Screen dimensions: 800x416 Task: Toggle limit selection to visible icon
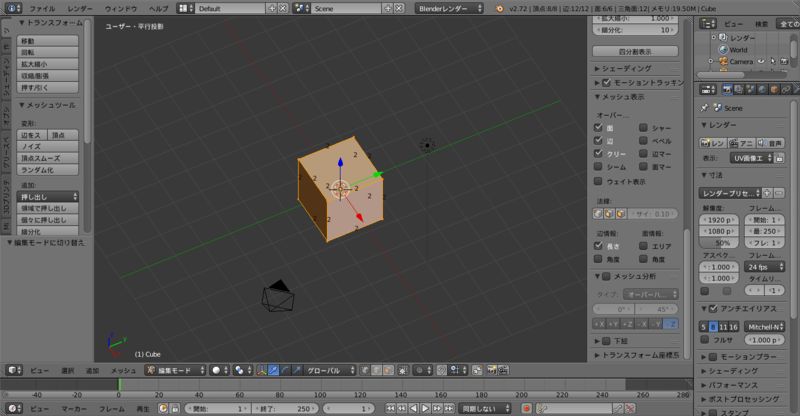pyautogui.click(x=403, y=370)
